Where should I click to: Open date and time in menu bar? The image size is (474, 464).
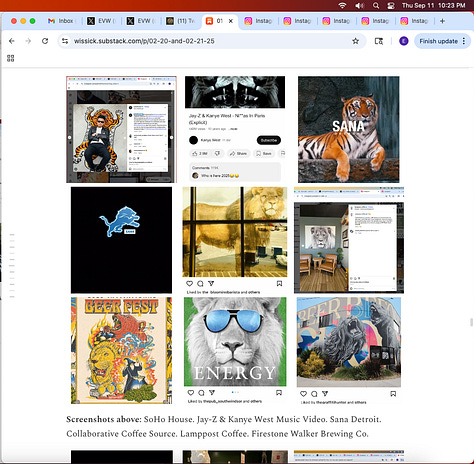pos(433,5)
